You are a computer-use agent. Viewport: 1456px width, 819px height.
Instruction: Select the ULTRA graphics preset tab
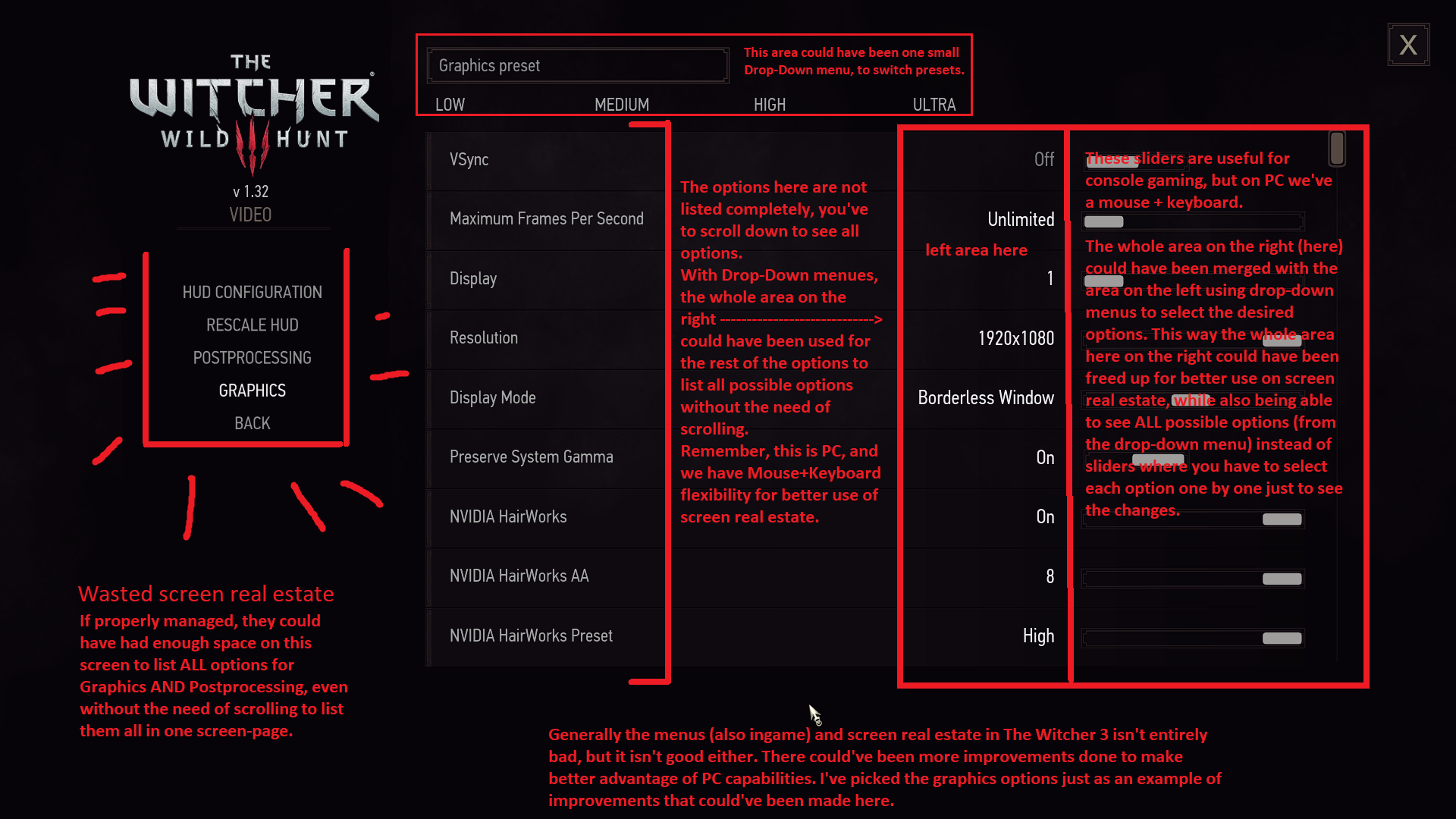pos(933,104)
